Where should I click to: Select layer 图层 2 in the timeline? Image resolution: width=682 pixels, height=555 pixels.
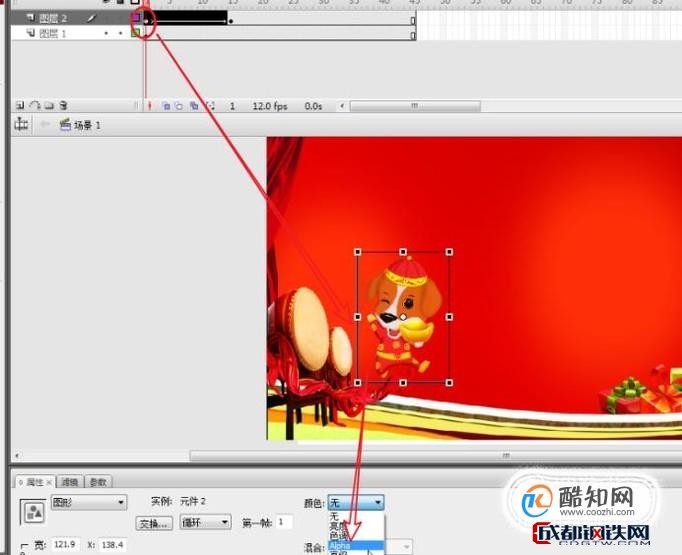coord(53,18)
